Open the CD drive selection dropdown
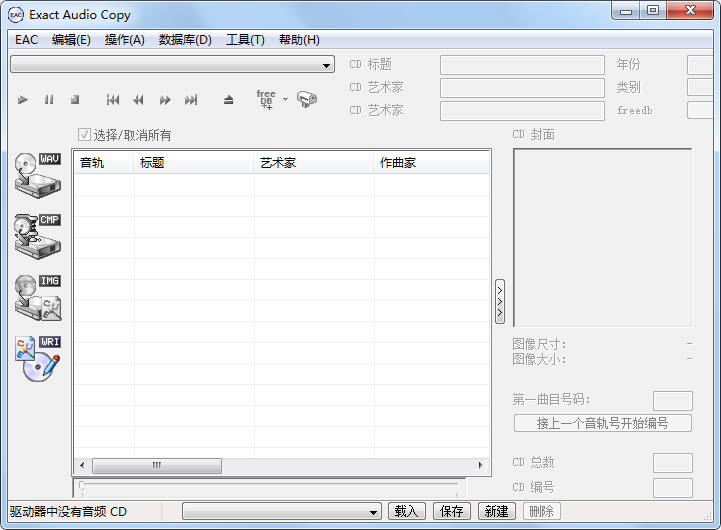 (x=172, y=65)
